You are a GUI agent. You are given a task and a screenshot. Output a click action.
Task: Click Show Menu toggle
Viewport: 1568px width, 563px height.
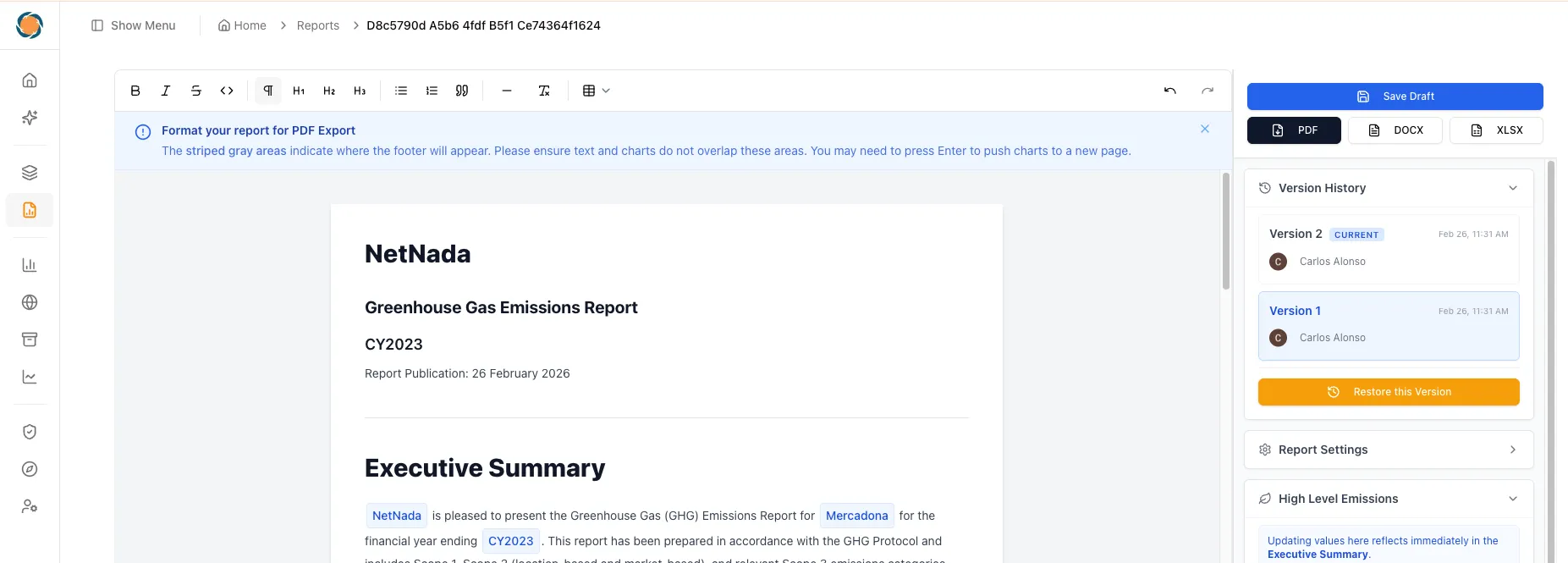click(134, 25)
